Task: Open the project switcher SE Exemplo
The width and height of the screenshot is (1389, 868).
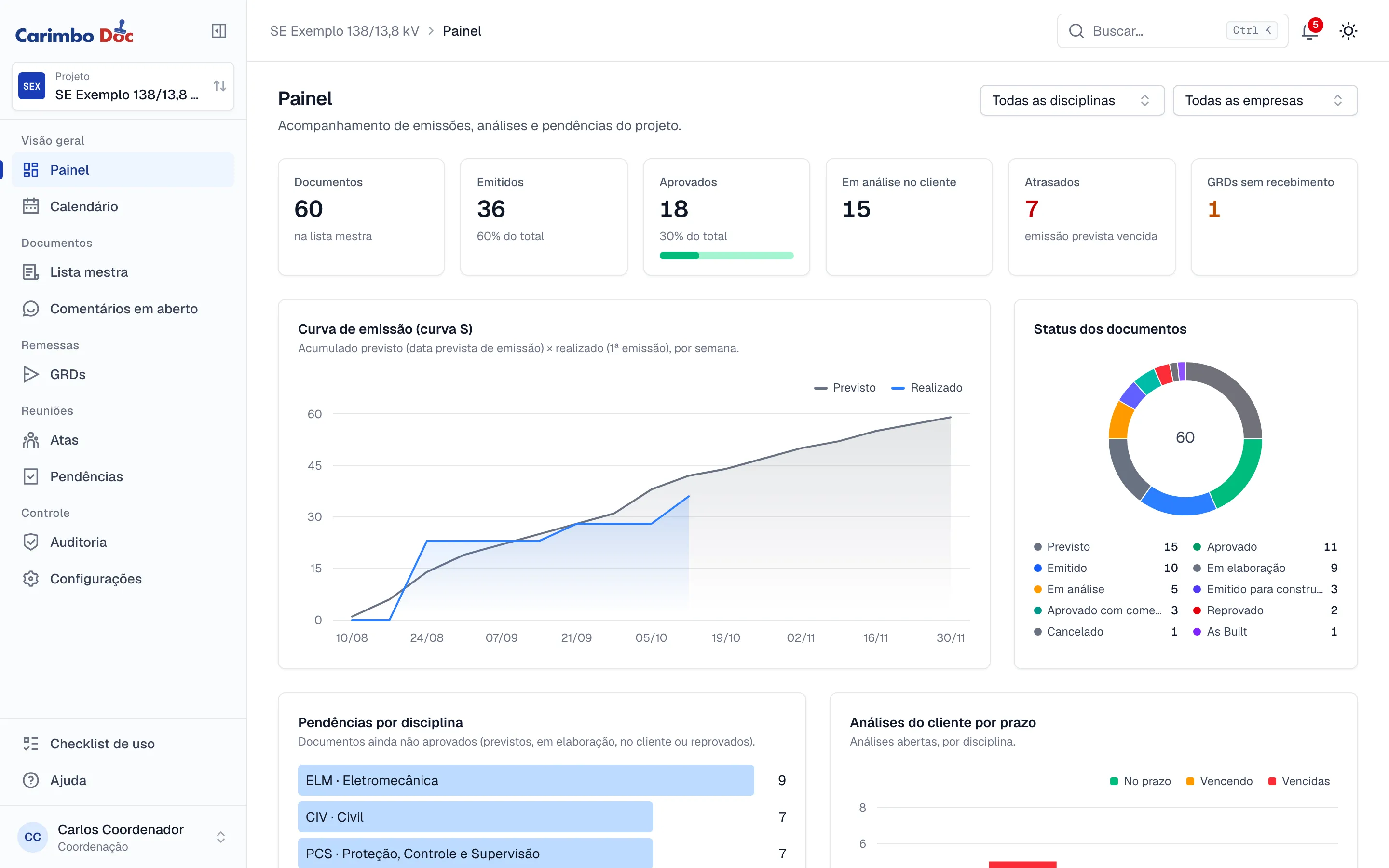Action: pos(123,86)
